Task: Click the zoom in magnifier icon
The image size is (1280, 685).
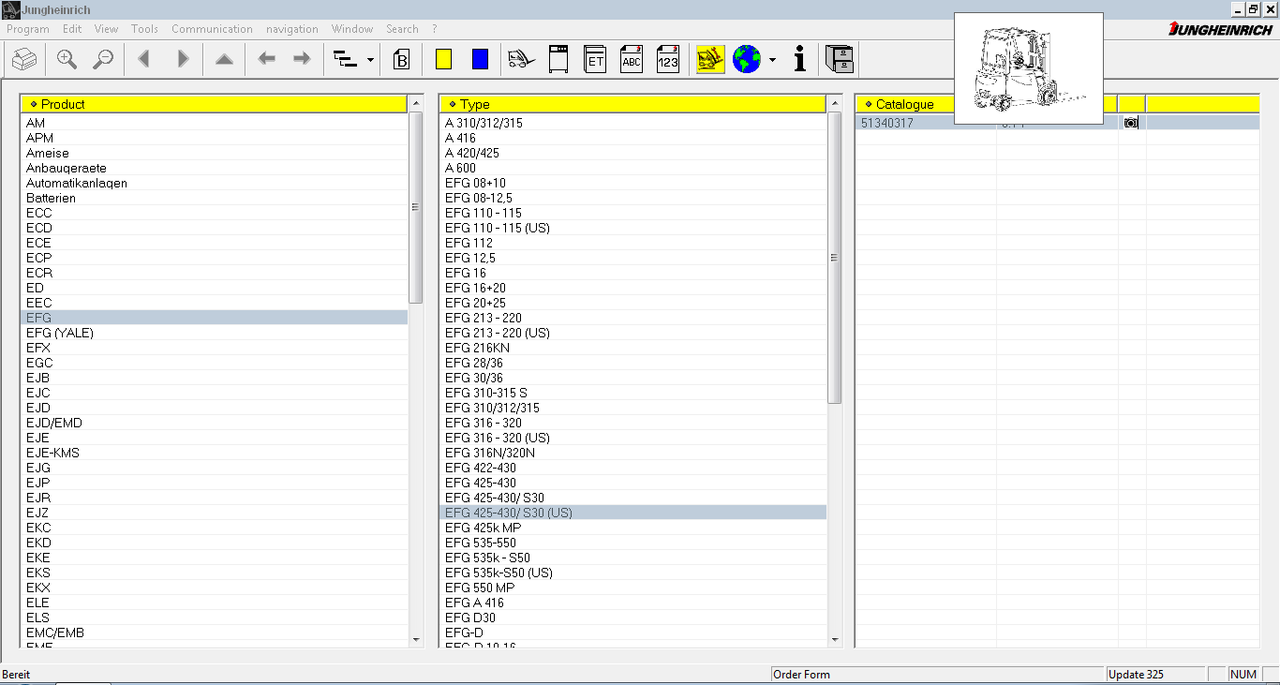Action: (x=67, y=60)
